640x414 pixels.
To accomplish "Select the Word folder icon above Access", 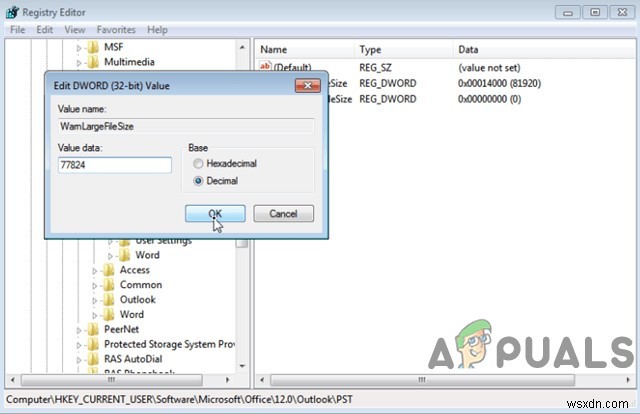I will point(124,255).
